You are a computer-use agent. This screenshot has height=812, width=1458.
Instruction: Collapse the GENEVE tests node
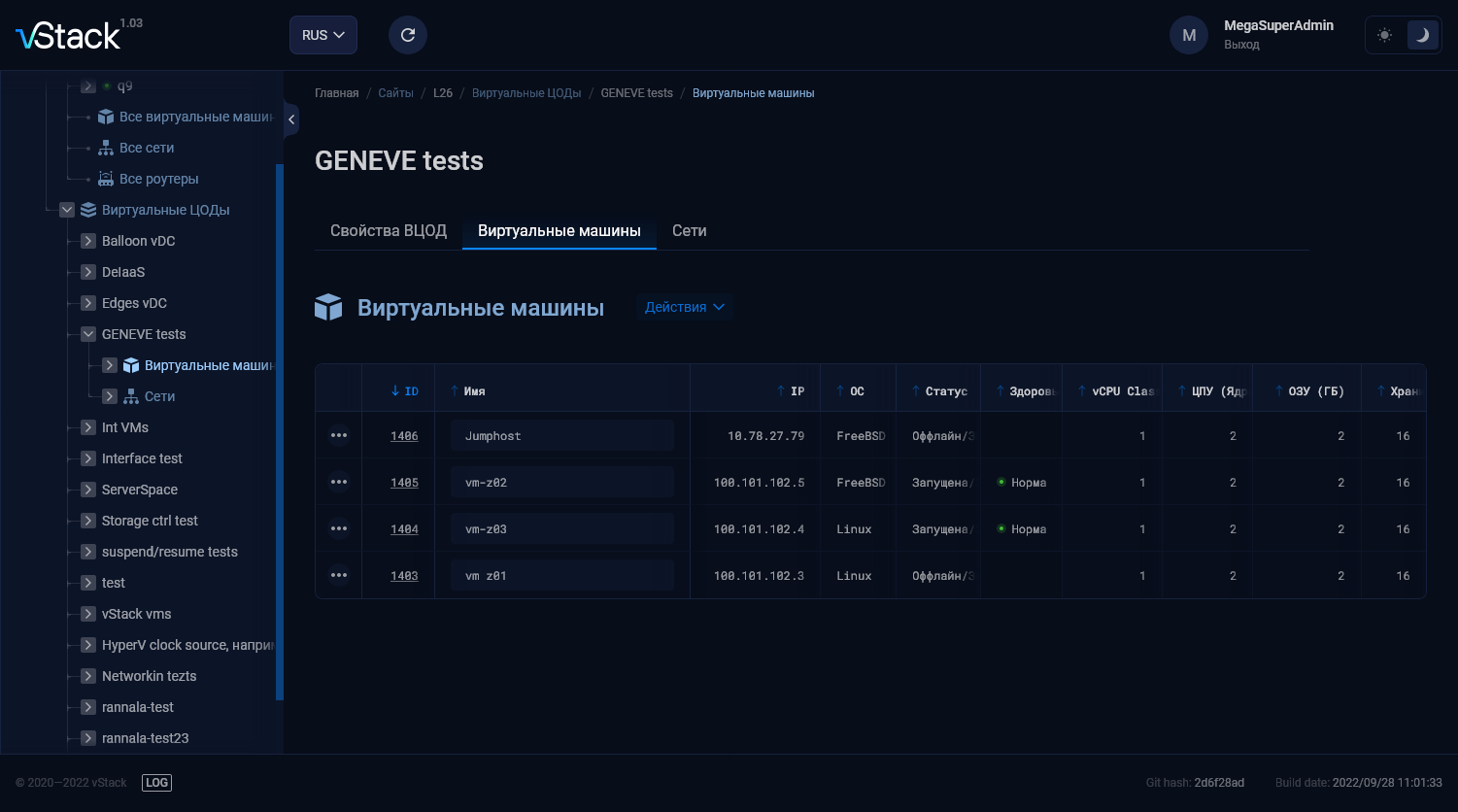(x=87, y=334)
